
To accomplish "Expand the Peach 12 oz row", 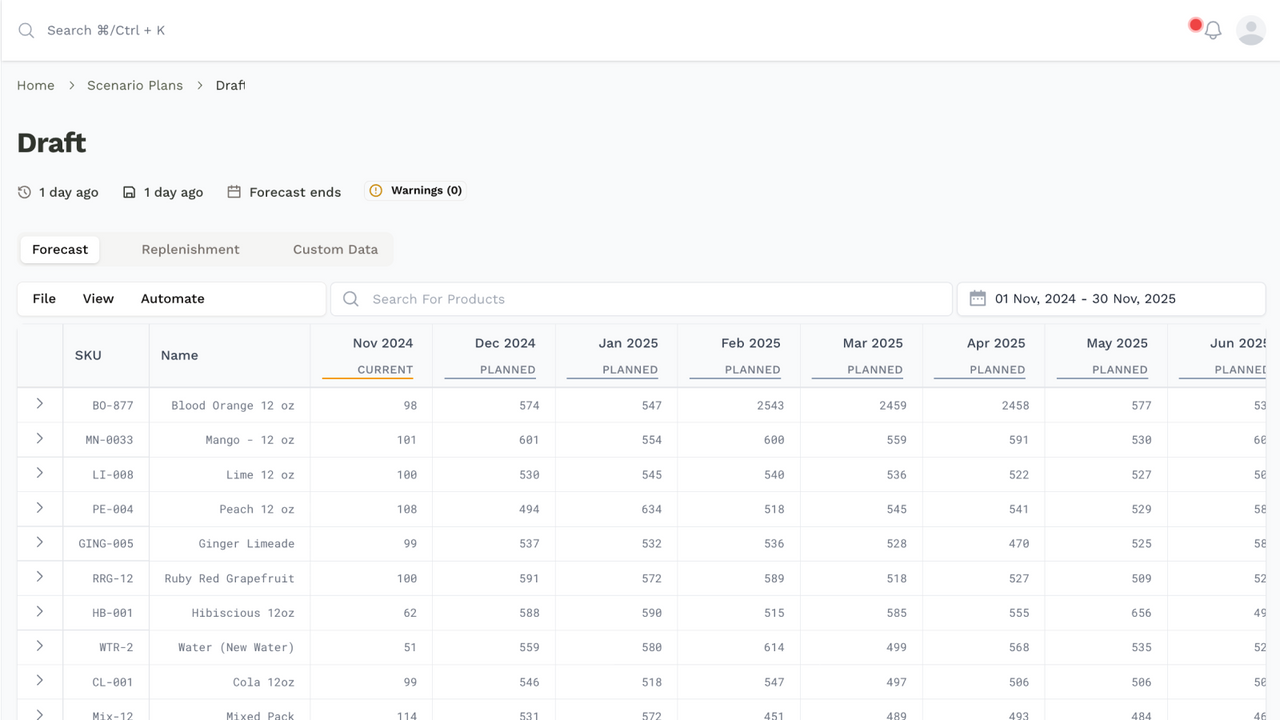I will click(40, 508).
